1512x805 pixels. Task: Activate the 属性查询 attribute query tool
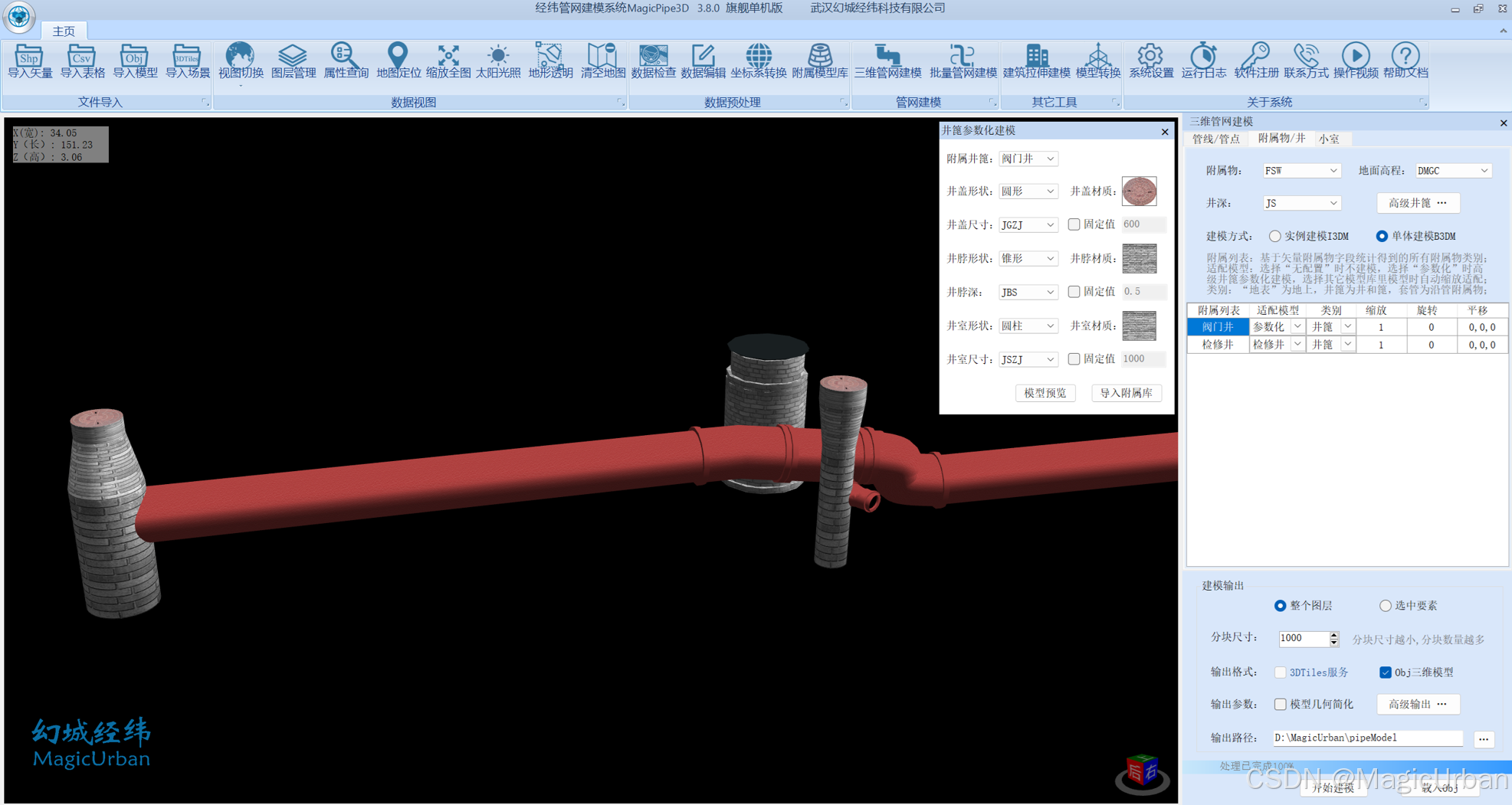coord(346,61)
